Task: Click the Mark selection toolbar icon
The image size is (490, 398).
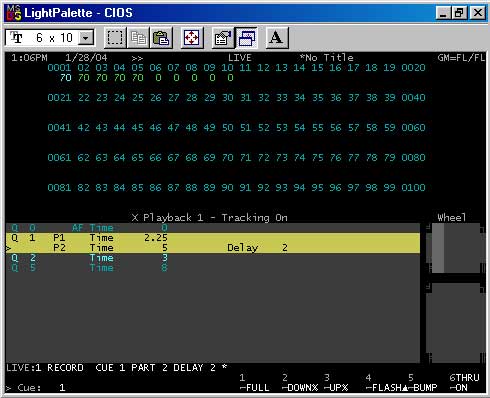Action: pos(115,38)
